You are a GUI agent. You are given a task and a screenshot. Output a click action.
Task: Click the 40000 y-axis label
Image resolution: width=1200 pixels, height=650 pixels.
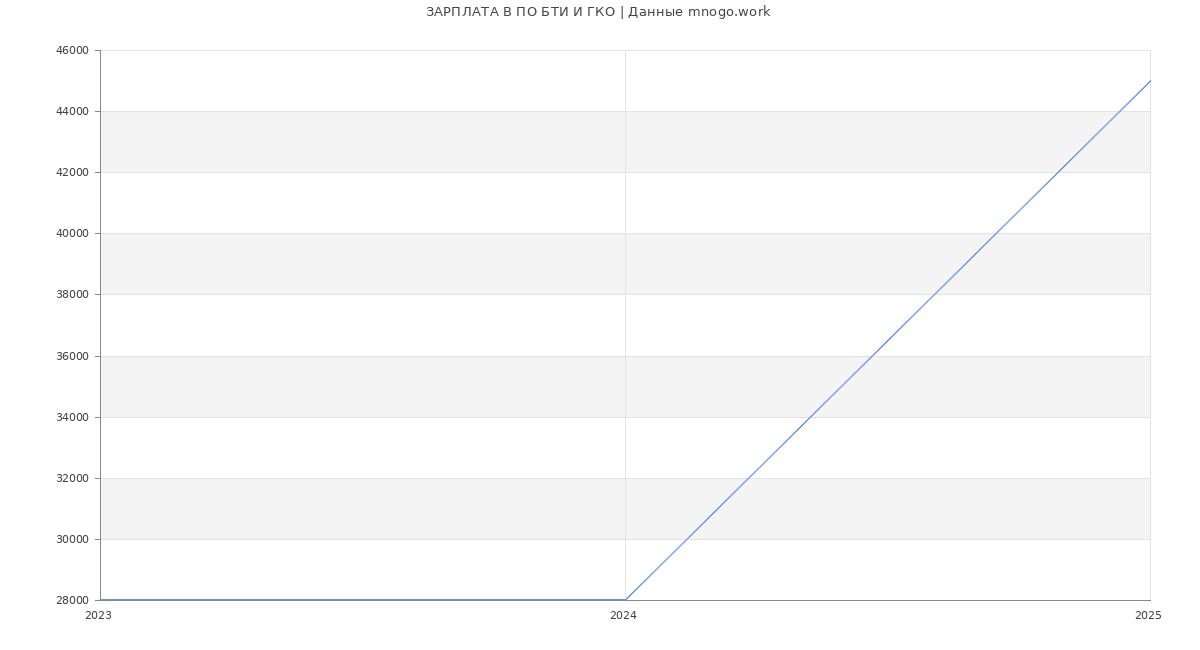pos(74,233)
